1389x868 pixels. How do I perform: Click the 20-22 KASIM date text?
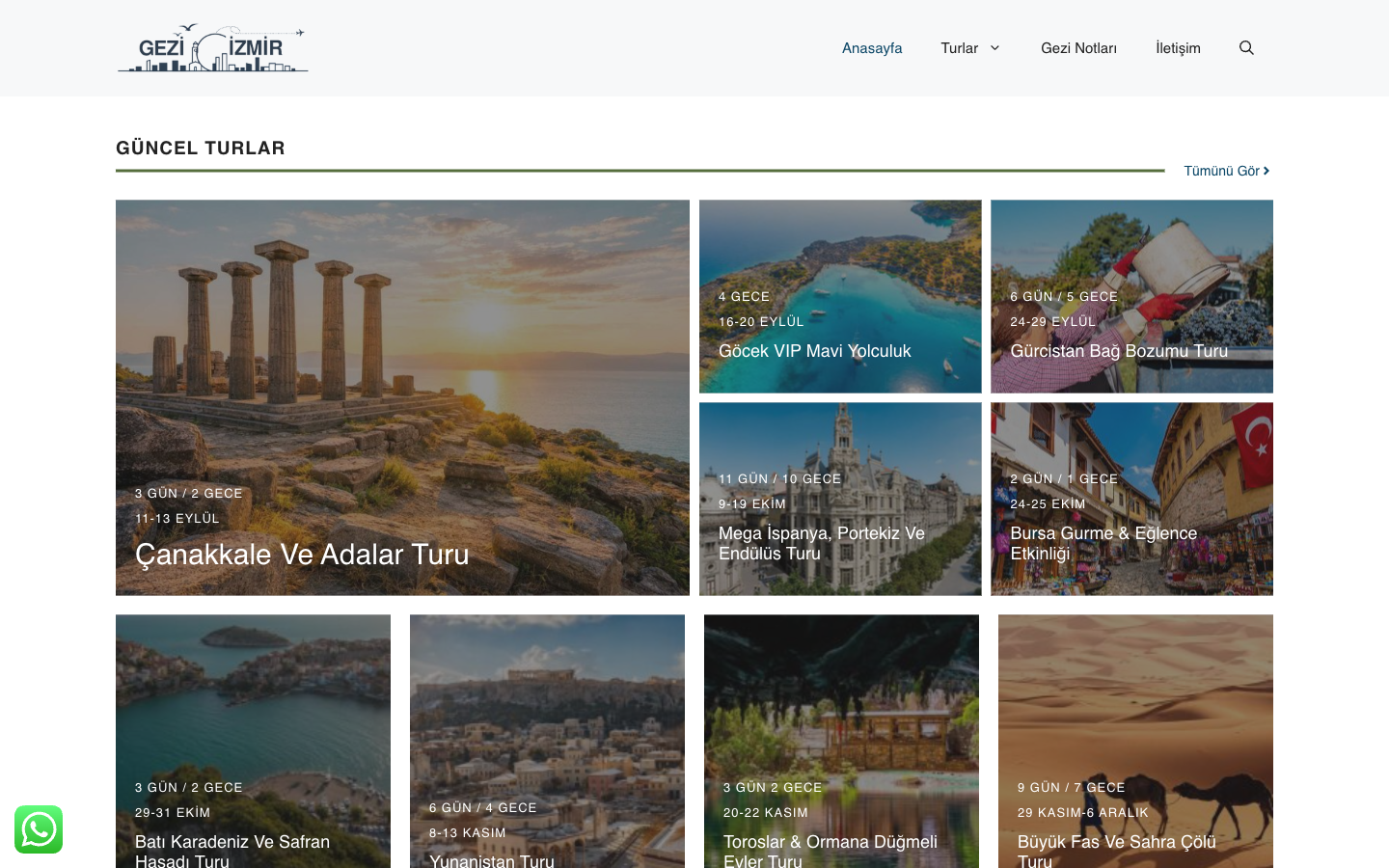pos(766,812)
